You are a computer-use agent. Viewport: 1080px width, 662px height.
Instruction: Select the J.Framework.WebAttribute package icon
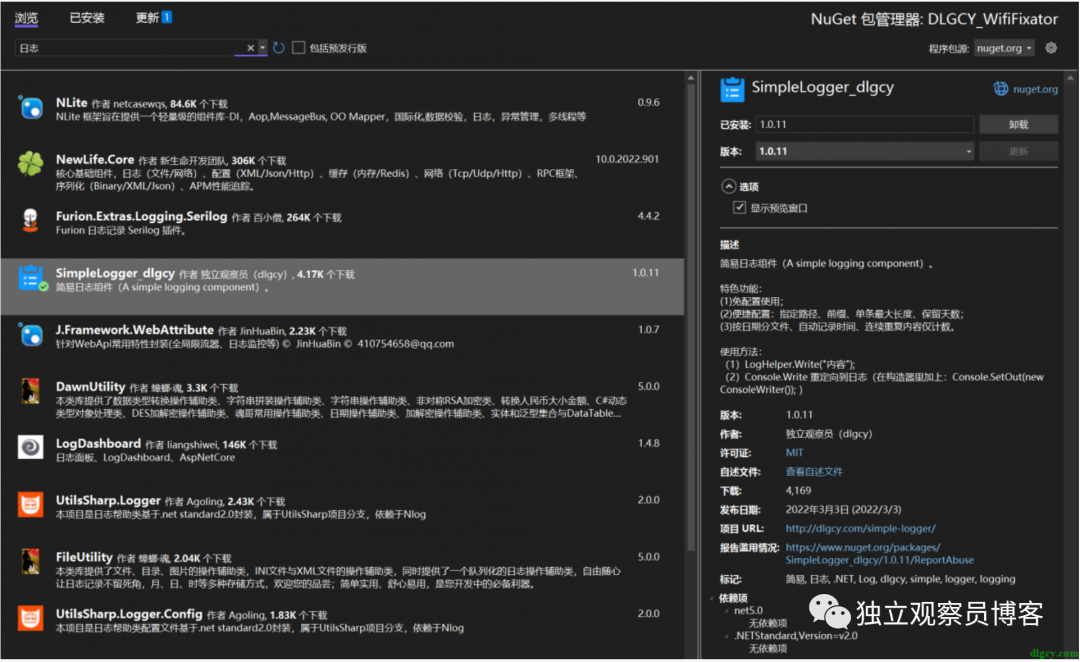[x=30, y=335]
